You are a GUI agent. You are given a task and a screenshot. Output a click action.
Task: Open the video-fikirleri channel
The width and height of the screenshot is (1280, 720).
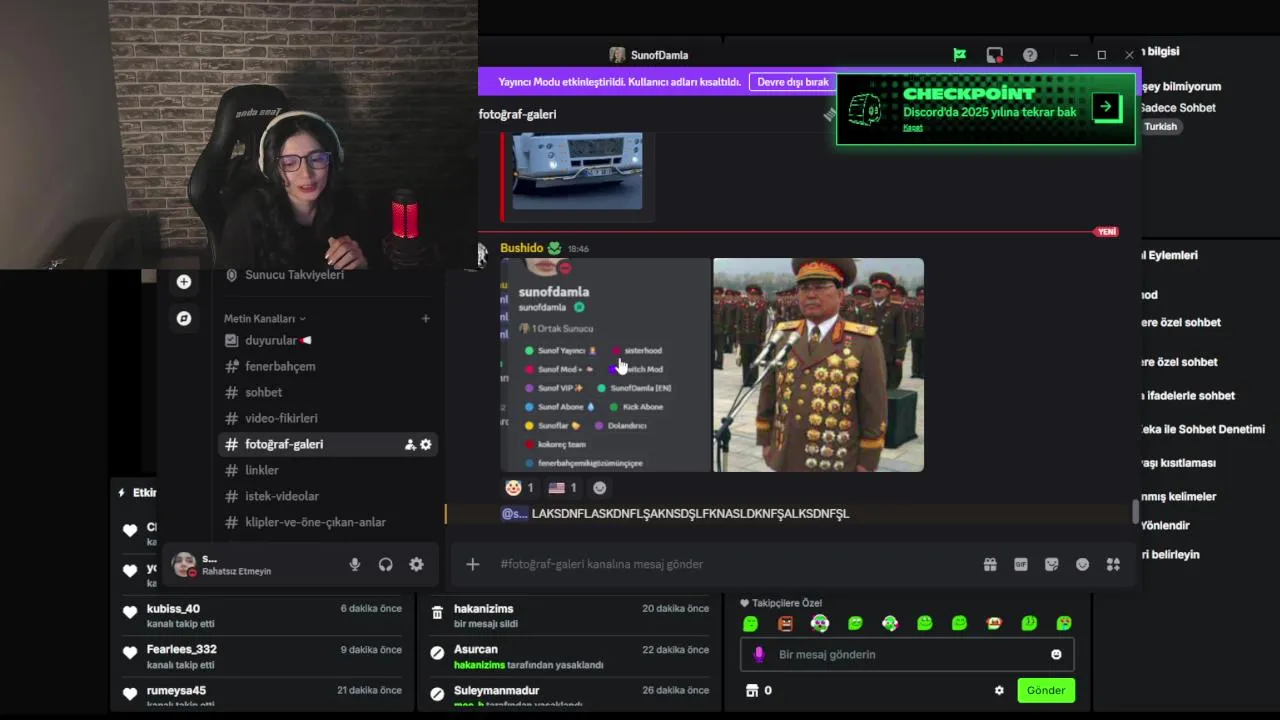[328, 418]
